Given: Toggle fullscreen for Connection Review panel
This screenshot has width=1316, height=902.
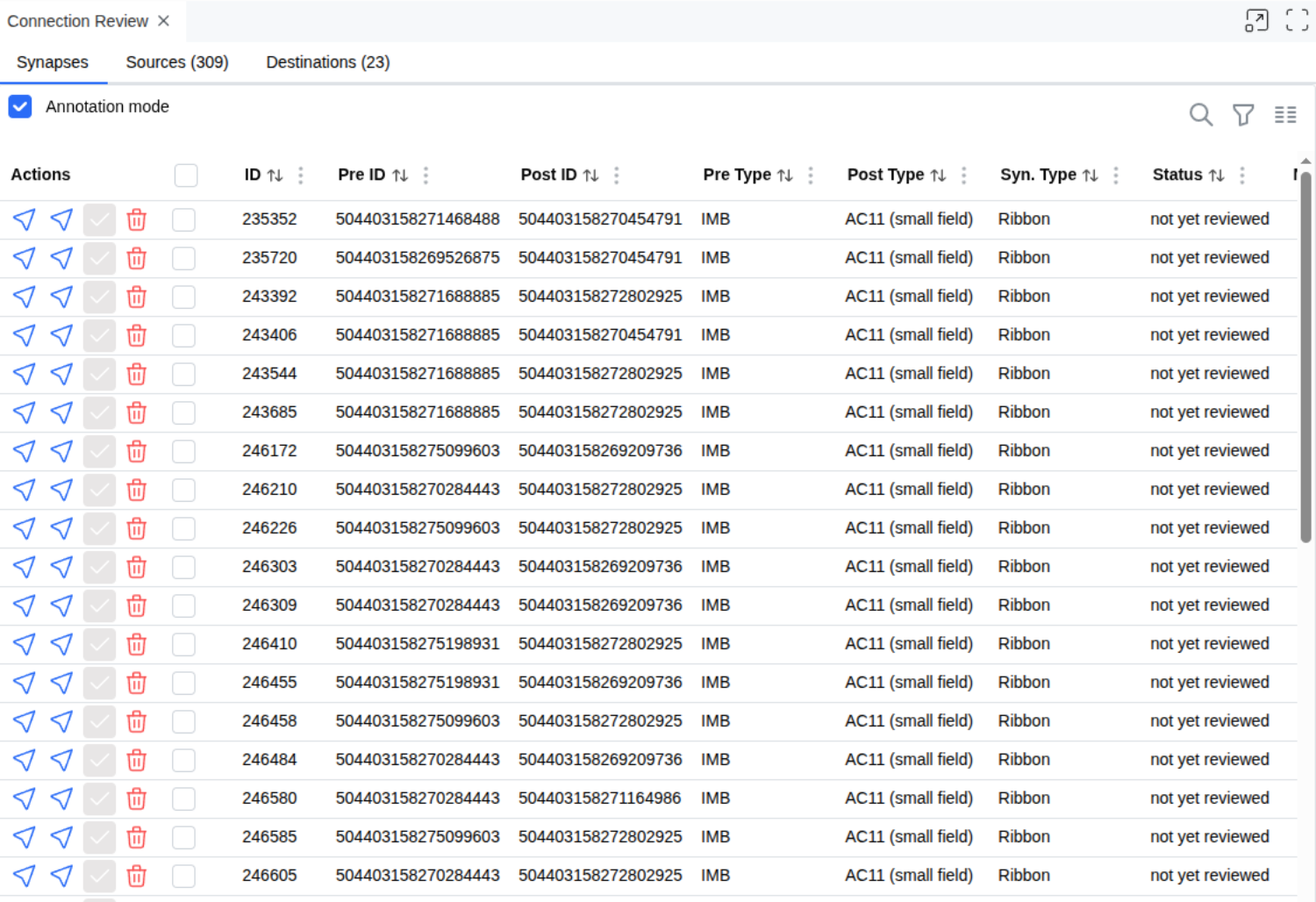Looking at the screenshot, I should pyautogui.click(x=1297, y=20).
